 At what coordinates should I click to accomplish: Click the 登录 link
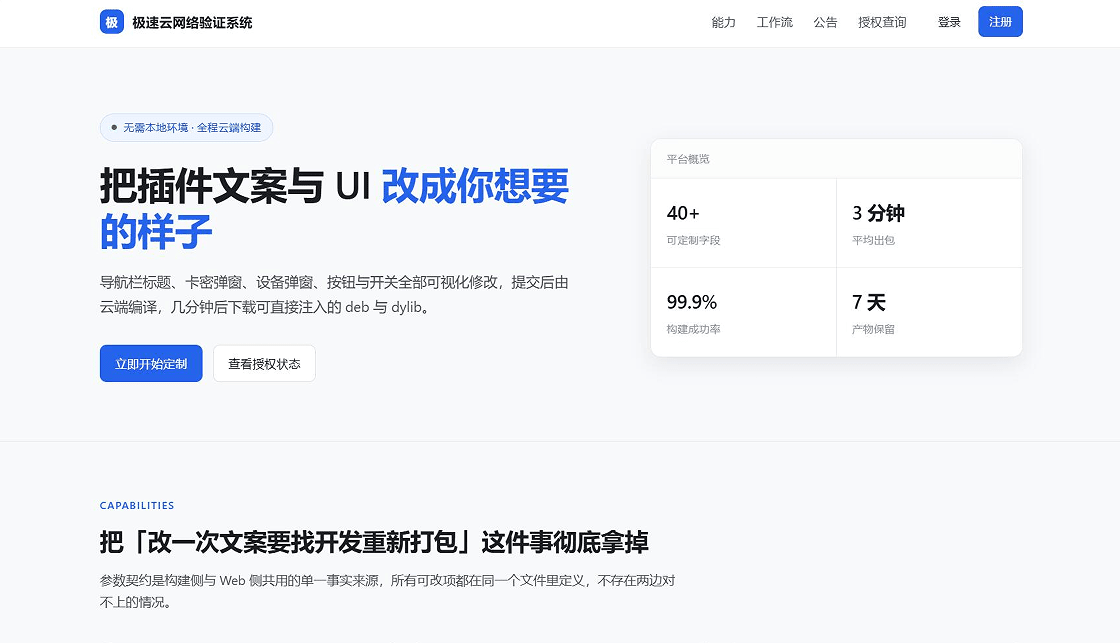pos(949,22)
